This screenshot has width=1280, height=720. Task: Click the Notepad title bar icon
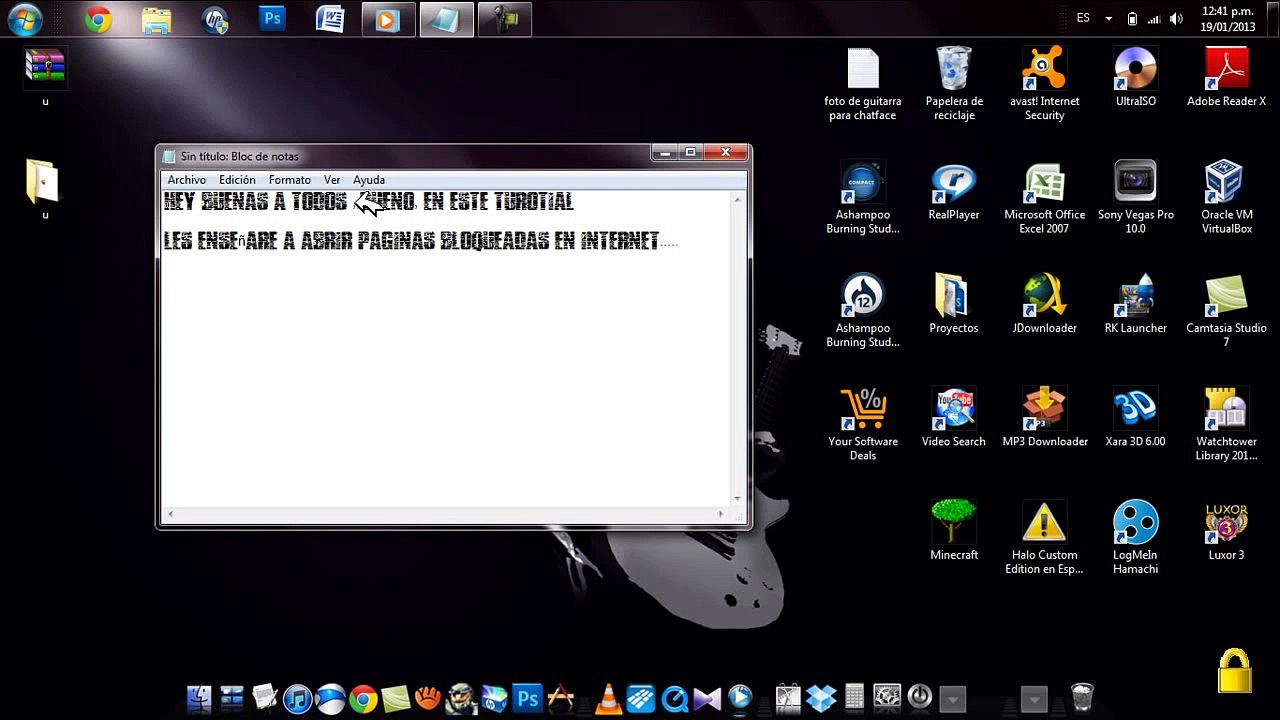(169, 156)
